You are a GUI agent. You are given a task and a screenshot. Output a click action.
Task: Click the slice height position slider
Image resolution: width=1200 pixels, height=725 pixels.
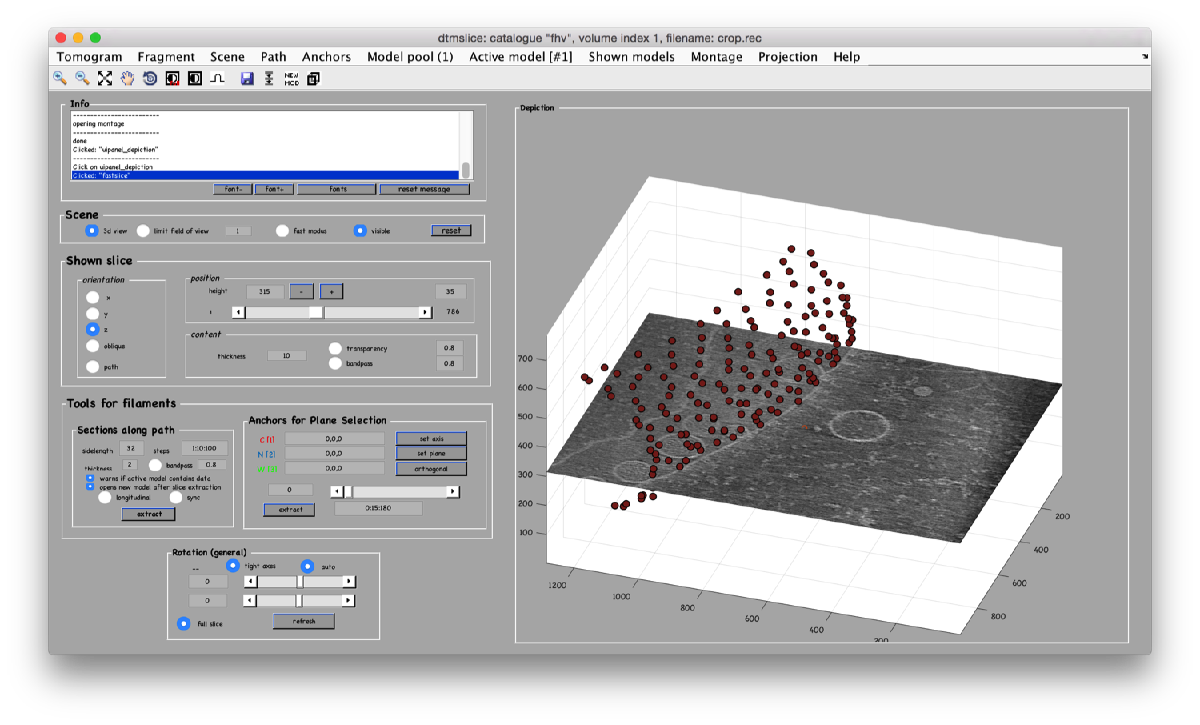coord(332,312)
